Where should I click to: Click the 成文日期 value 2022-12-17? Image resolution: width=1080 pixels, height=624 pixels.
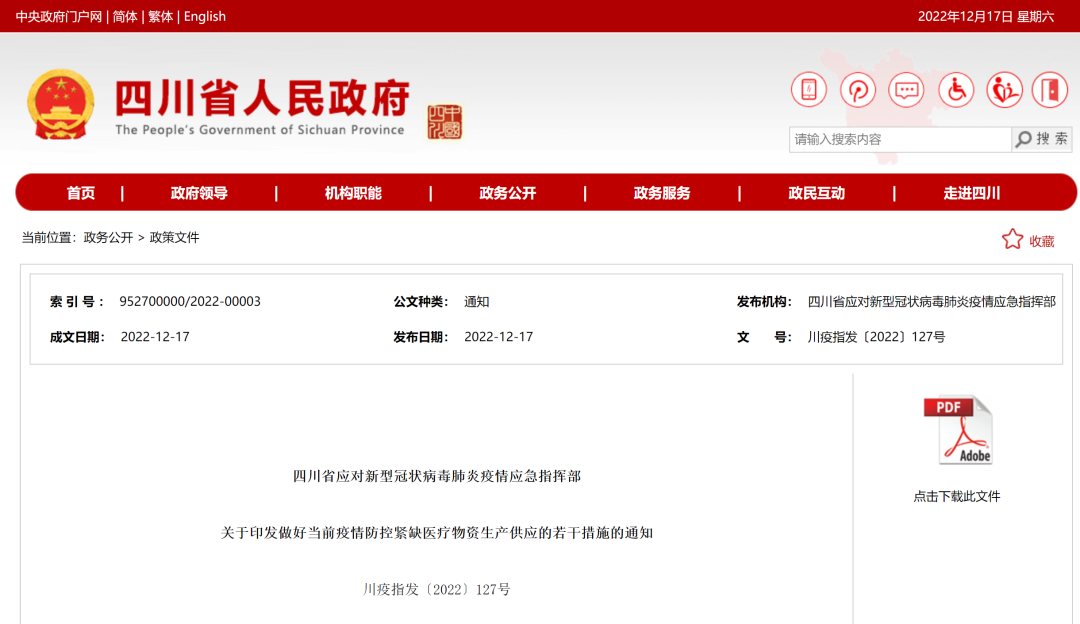click(155, 337)
